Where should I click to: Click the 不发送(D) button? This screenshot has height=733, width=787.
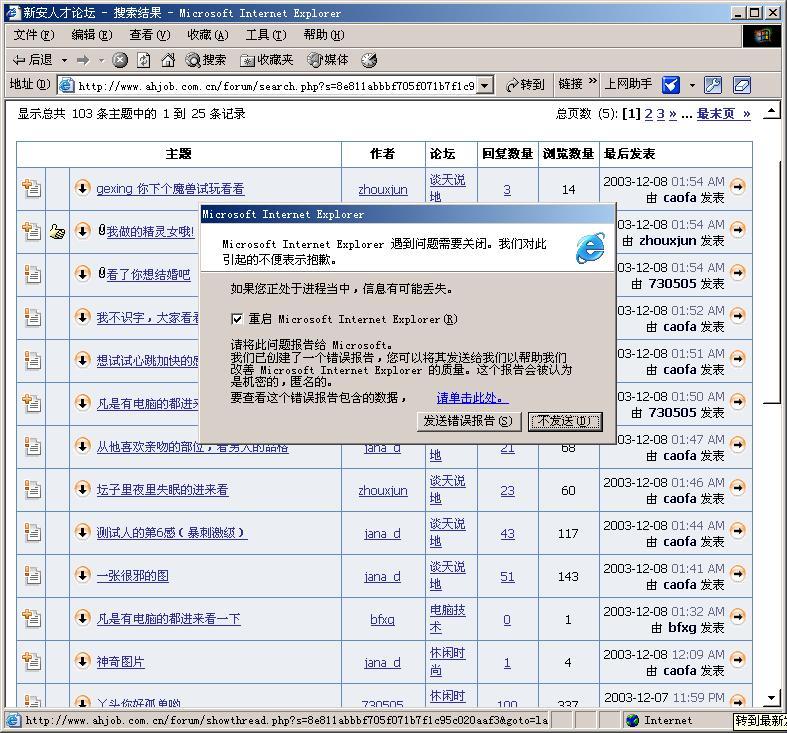tap(565, 421)
